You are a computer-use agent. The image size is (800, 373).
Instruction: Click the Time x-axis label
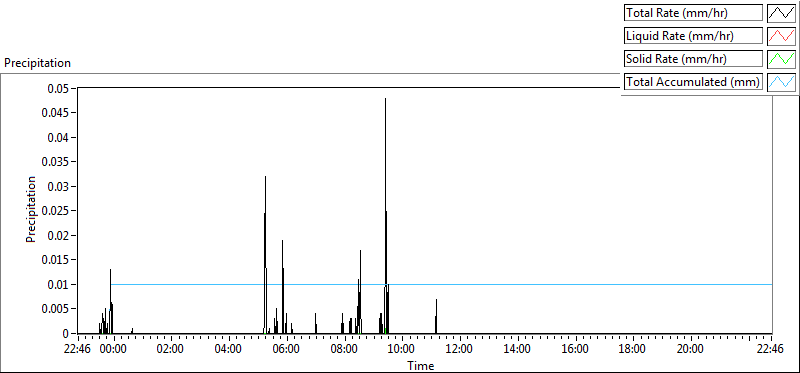pyautogui.click(x=420, y=366)
